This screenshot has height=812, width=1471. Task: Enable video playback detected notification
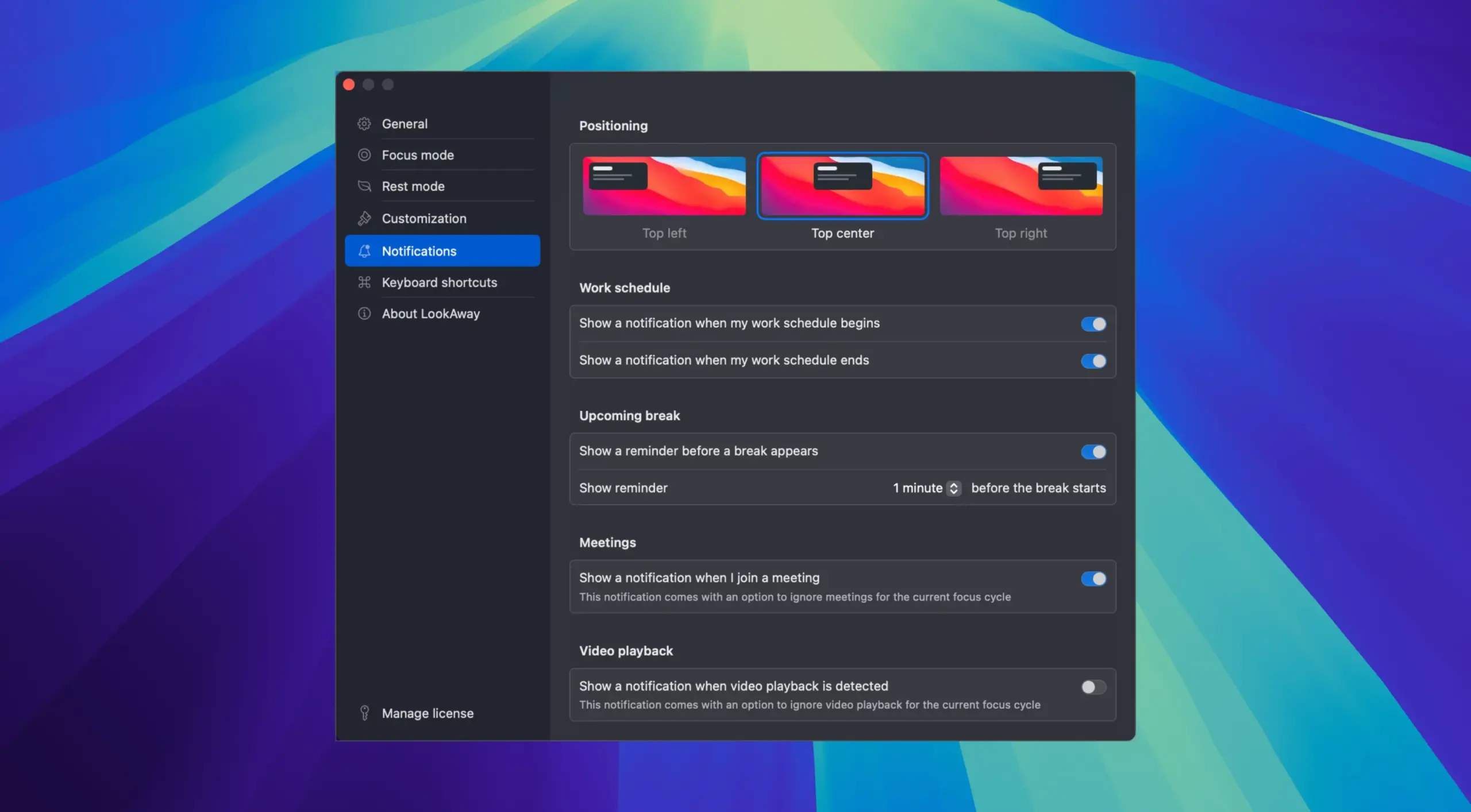(x=1092, y=687)
